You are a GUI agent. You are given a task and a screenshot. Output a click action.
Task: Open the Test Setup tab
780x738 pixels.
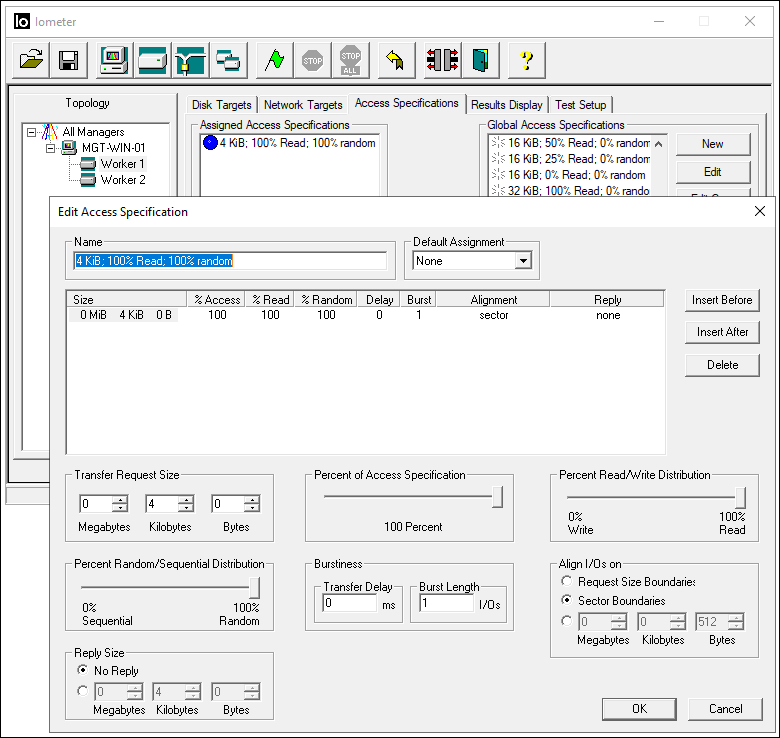pyautogui.click(x=580, y=105)
